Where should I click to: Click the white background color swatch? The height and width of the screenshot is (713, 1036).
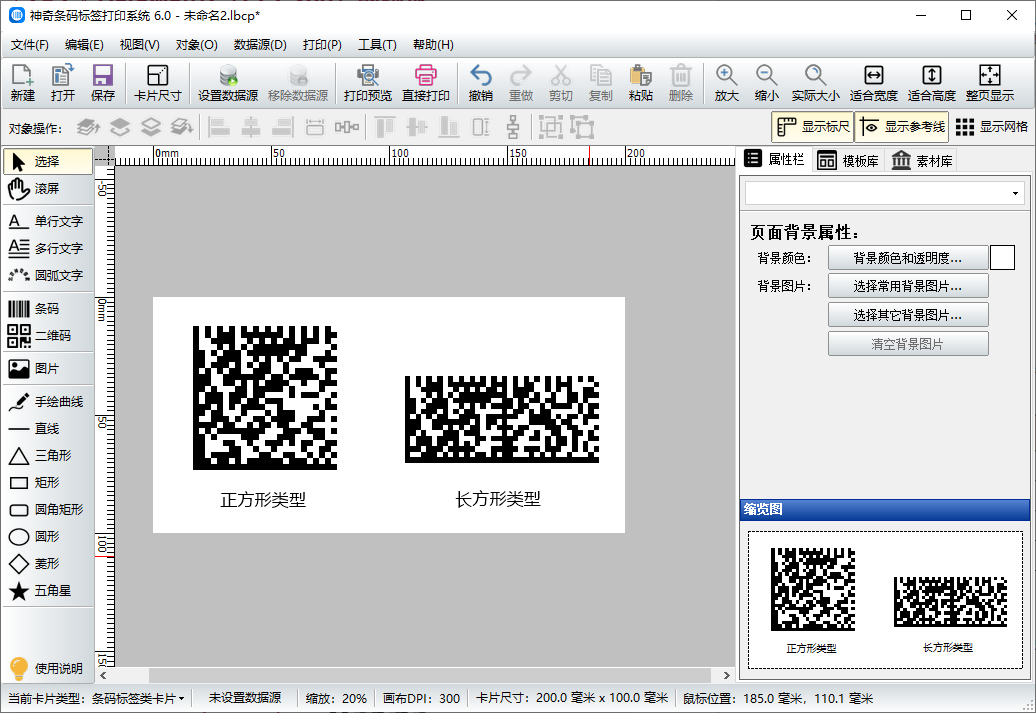1002,258
